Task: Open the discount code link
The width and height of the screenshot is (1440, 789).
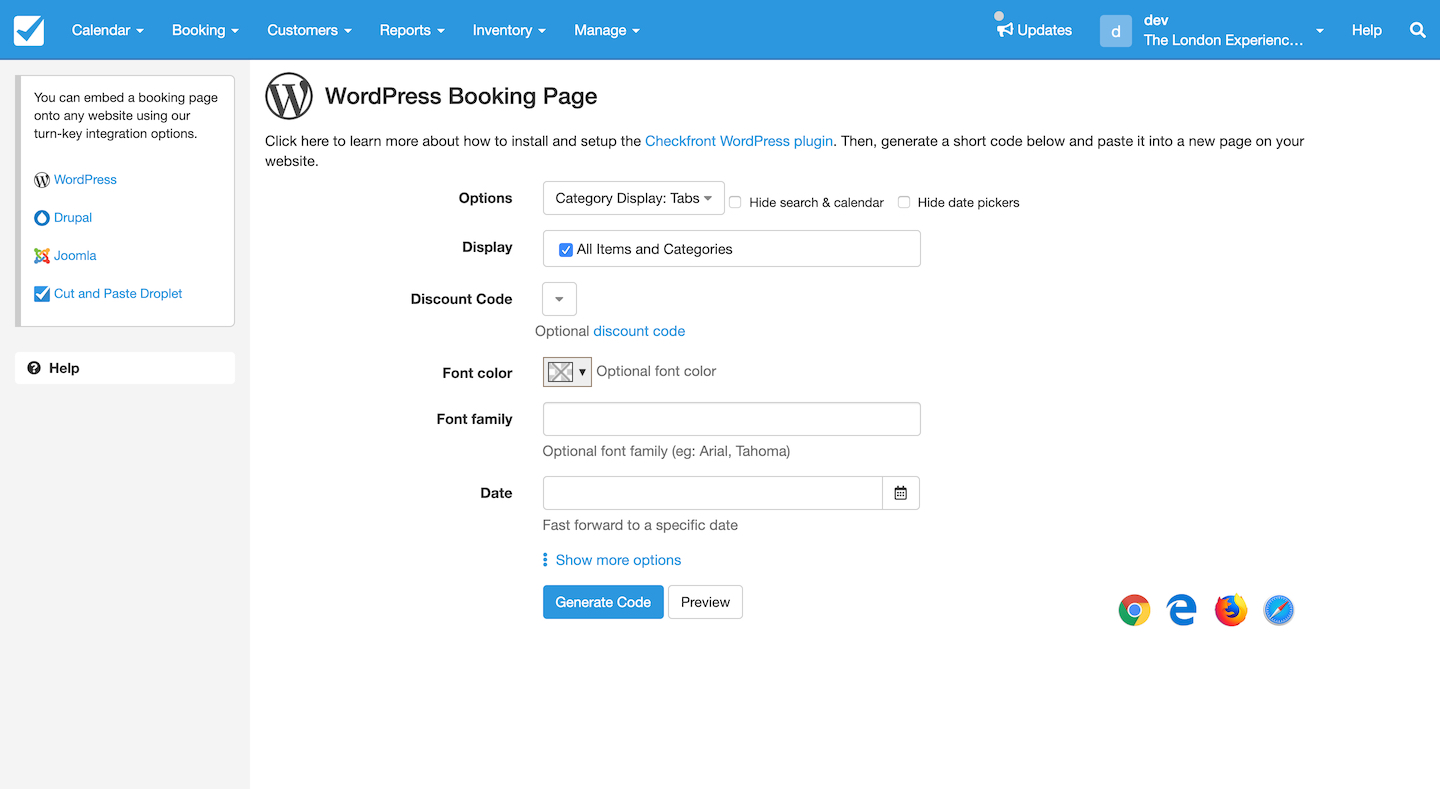Action: coord(639,331)
